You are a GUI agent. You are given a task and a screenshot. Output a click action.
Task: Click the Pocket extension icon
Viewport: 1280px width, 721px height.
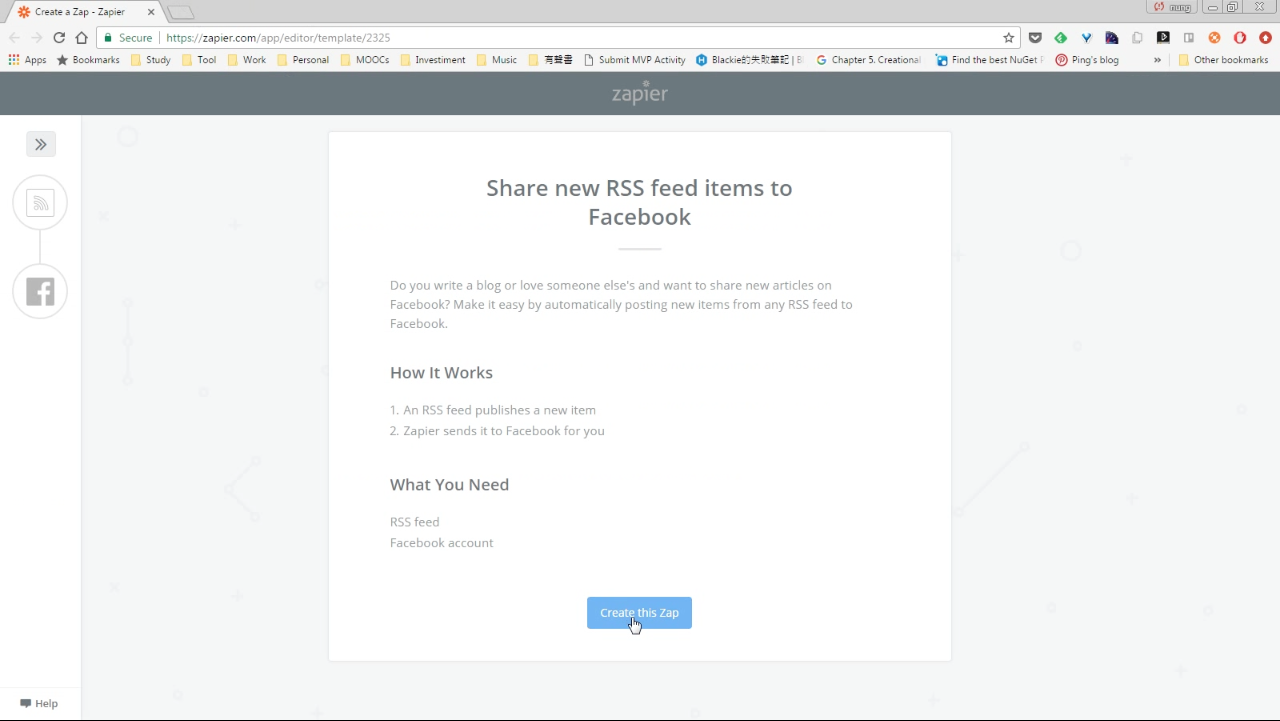coord(1035,37)
